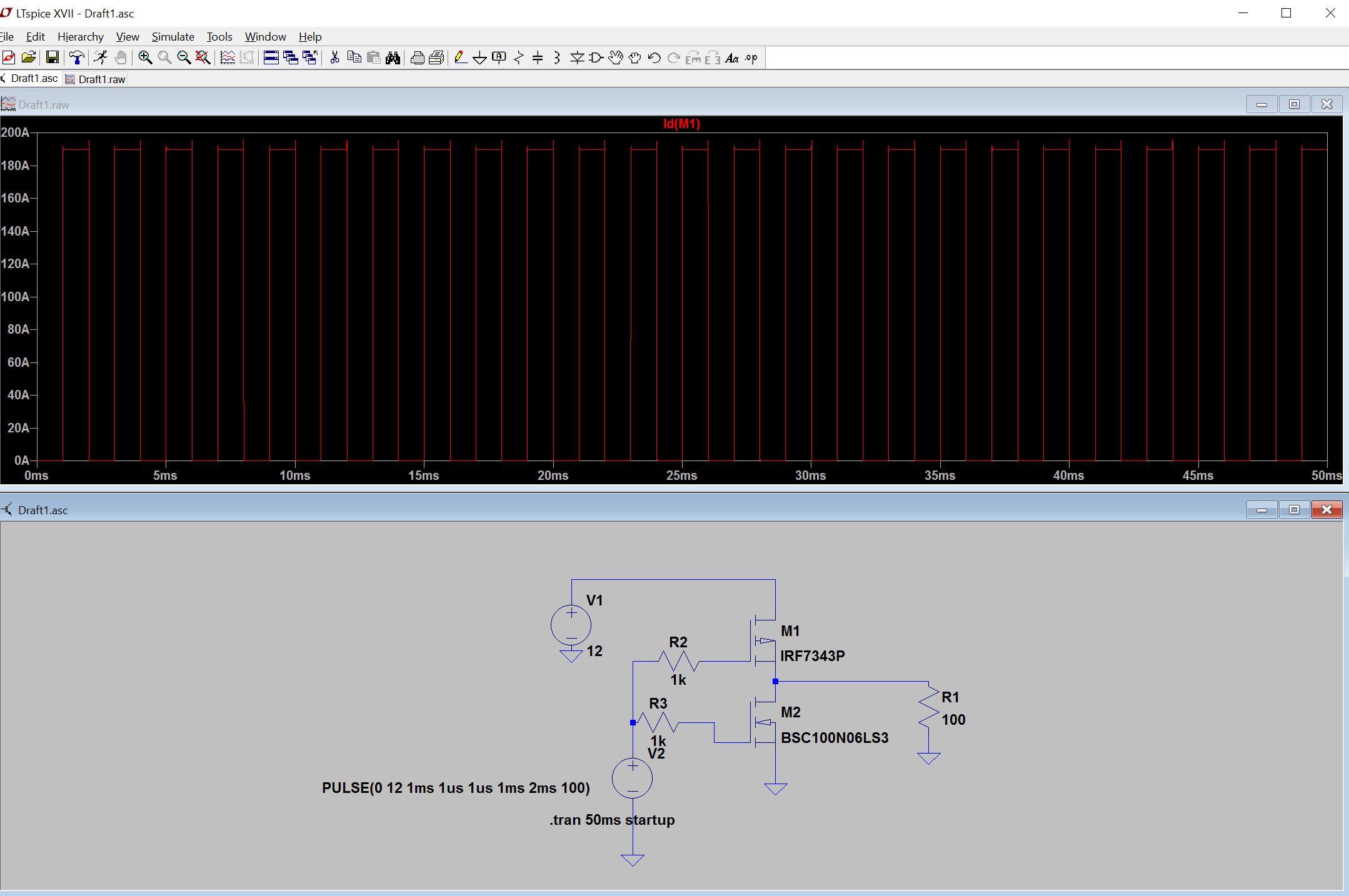This screenshot has height=896, width=1349.
Task: Open the Hierarchy menu
Action: (x=81, y=37)
